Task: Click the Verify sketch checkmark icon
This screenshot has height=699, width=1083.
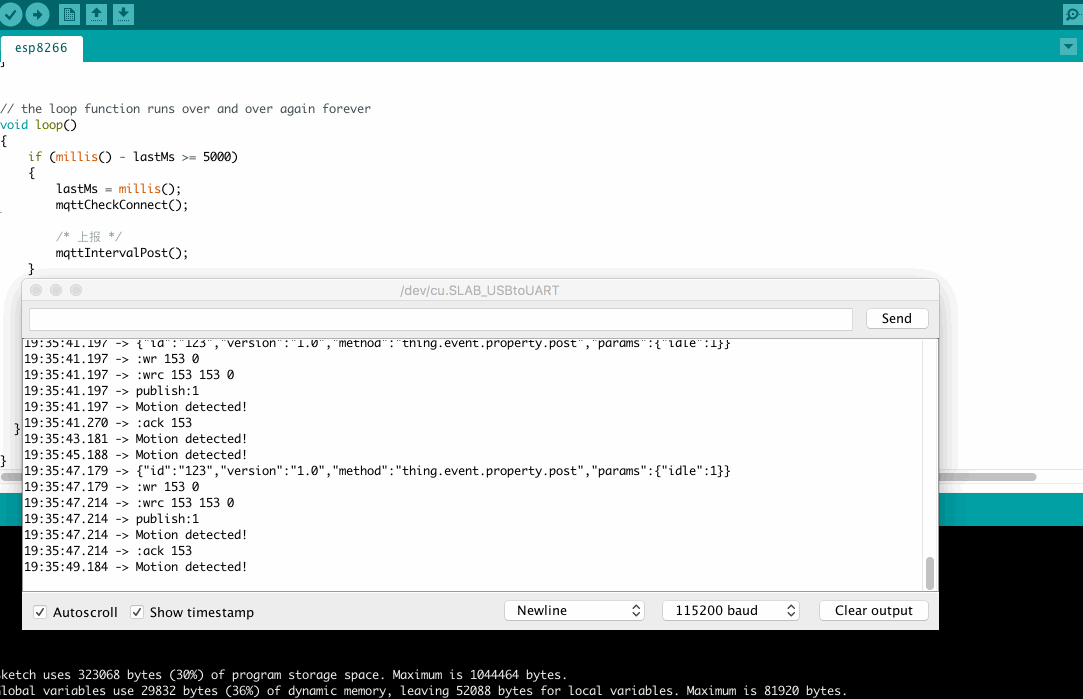Action: (x=11, y=14)
